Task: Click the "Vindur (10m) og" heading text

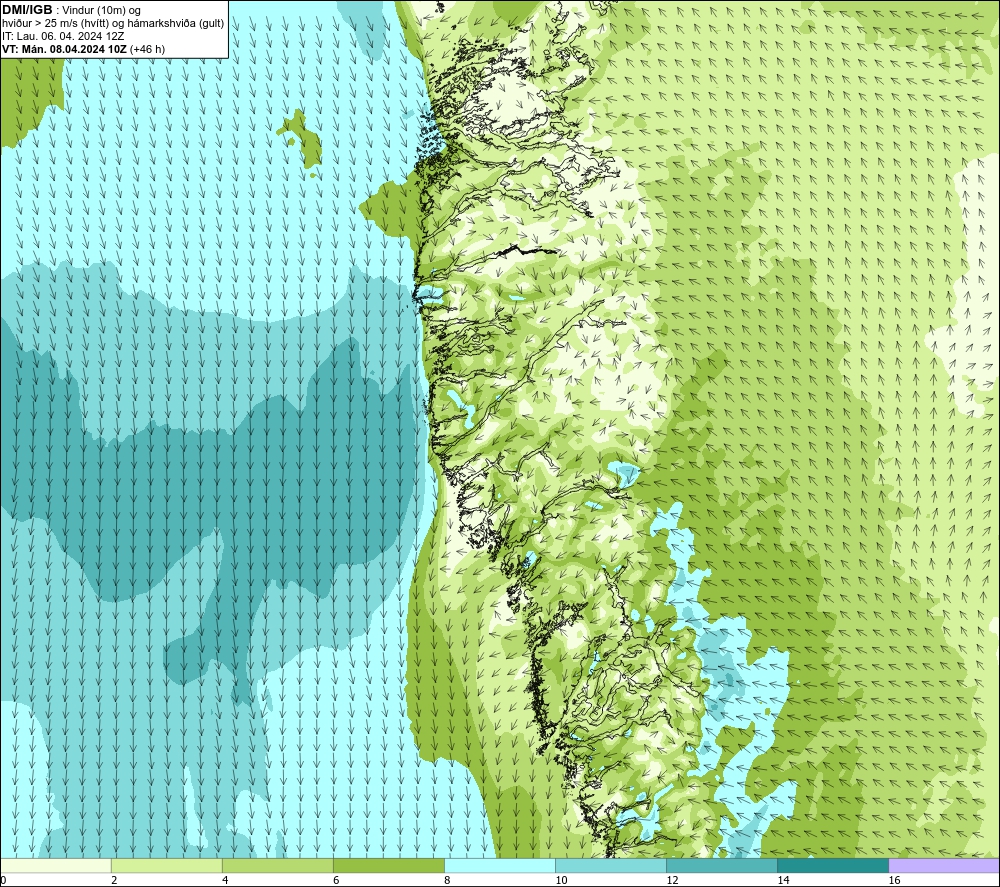Action: (x=101, y=11)
